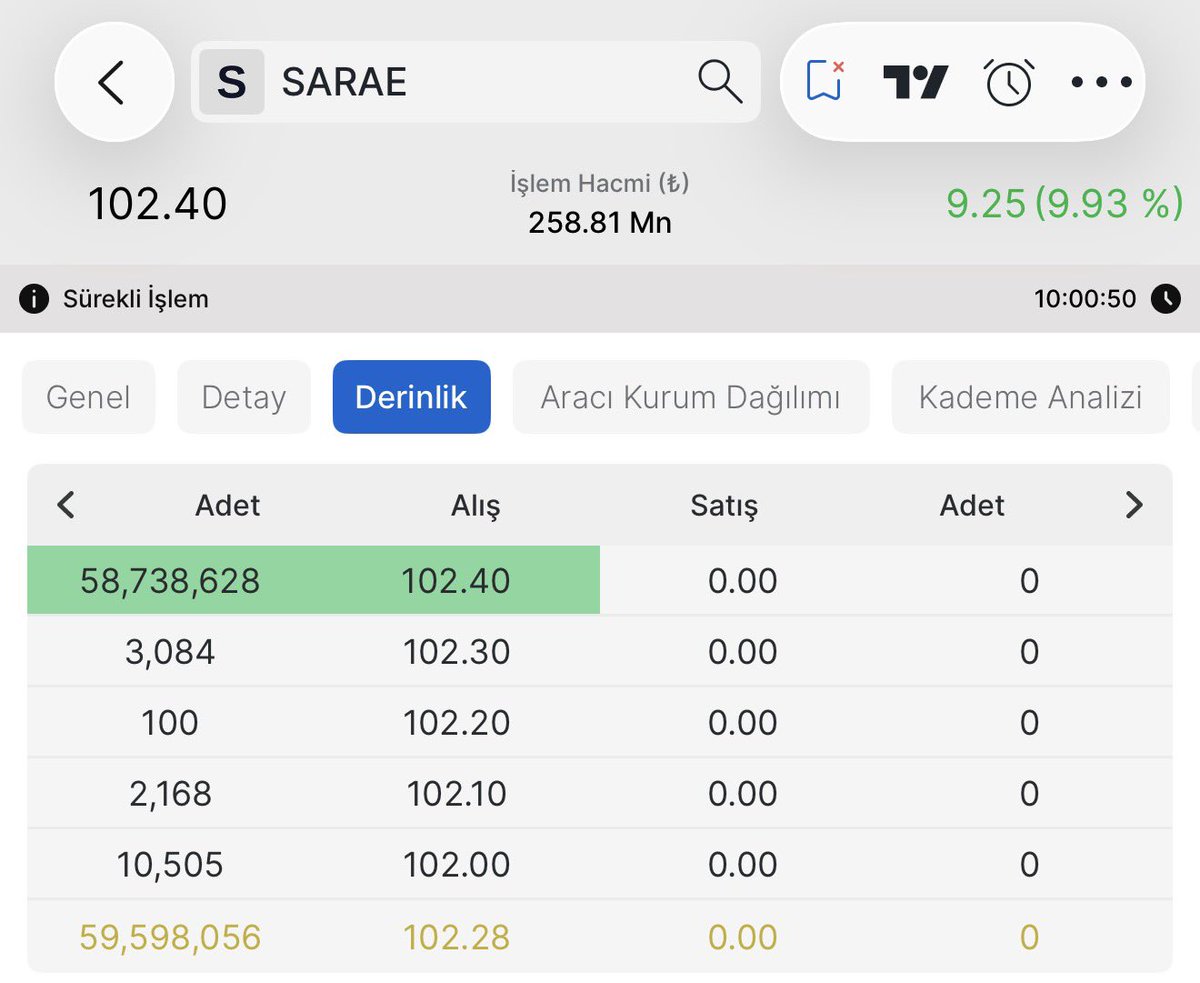
Task: Tap the 10:00:50 time display
Action: (1085, 298)
